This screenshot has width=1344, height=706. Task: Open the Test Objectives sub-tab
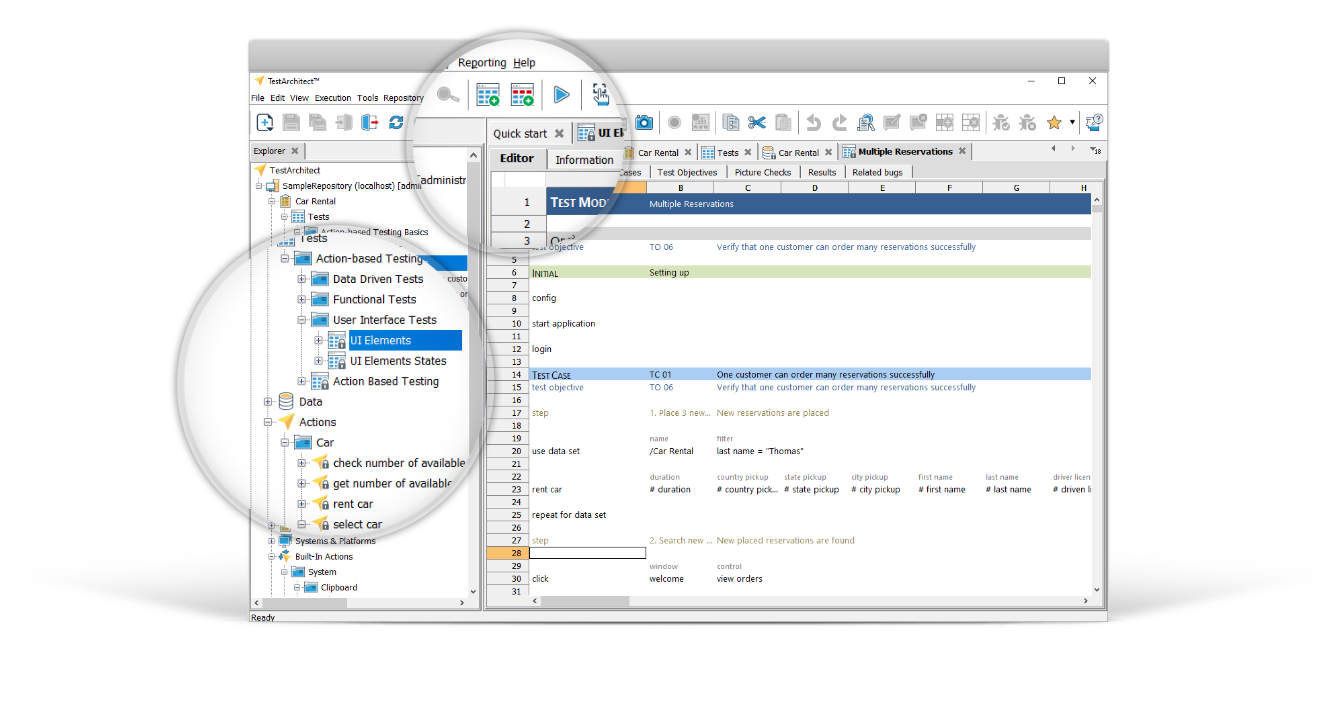(x=687, y=172)
